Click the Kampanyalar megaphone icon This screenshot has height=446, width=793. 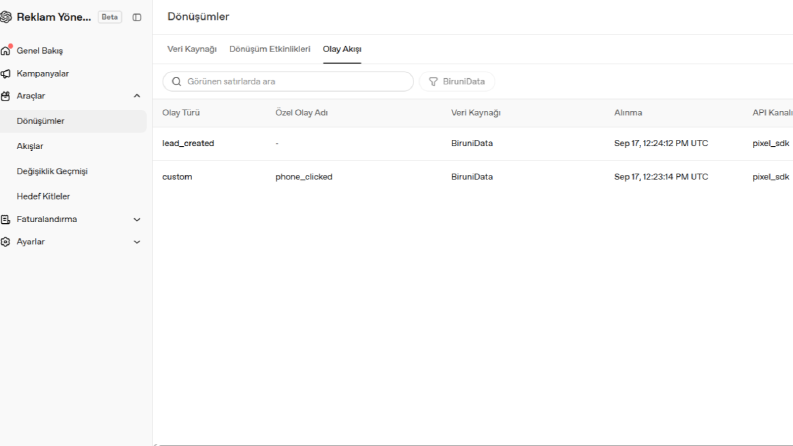[6, 74]
